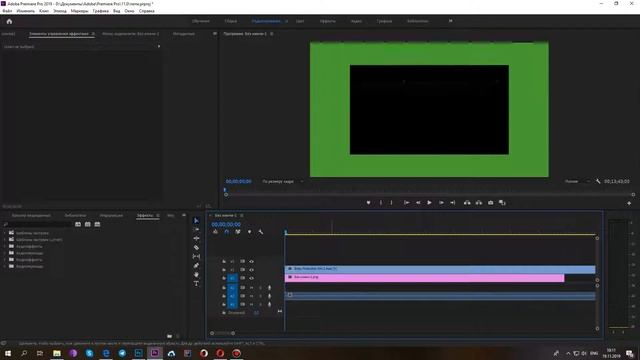Expand the Видеопереходы folder

(5, 267)
